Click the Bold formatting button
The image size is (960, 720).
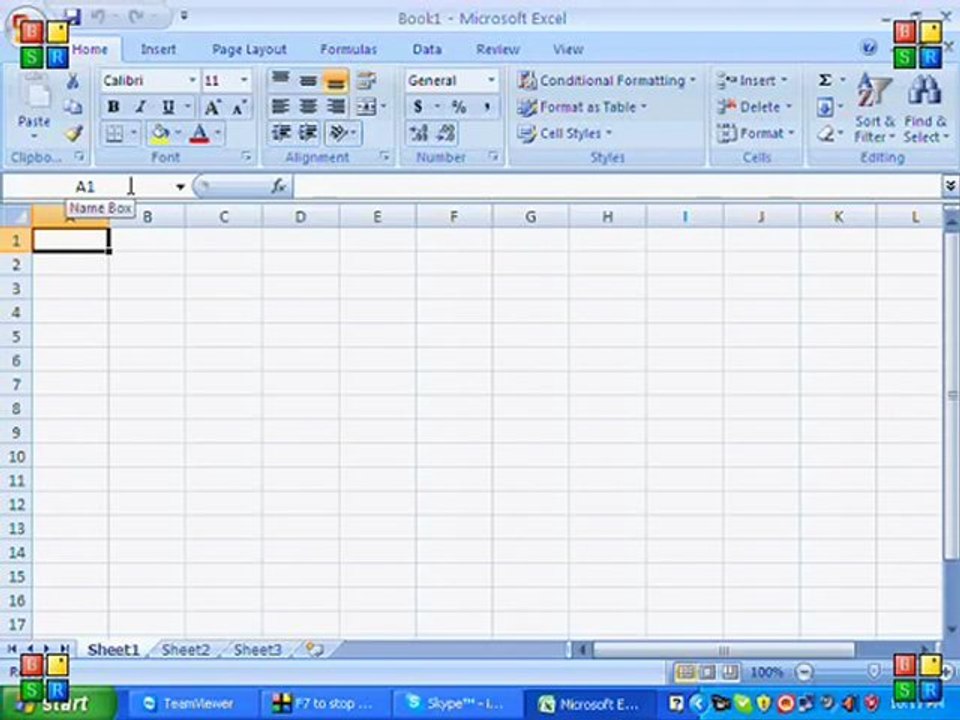coord(113,107)
